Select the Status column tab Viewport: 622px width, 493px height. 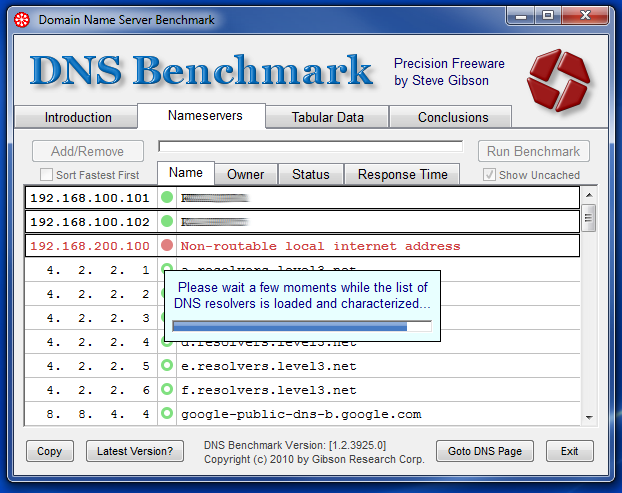pyautogui.click(x=311, y=175)
